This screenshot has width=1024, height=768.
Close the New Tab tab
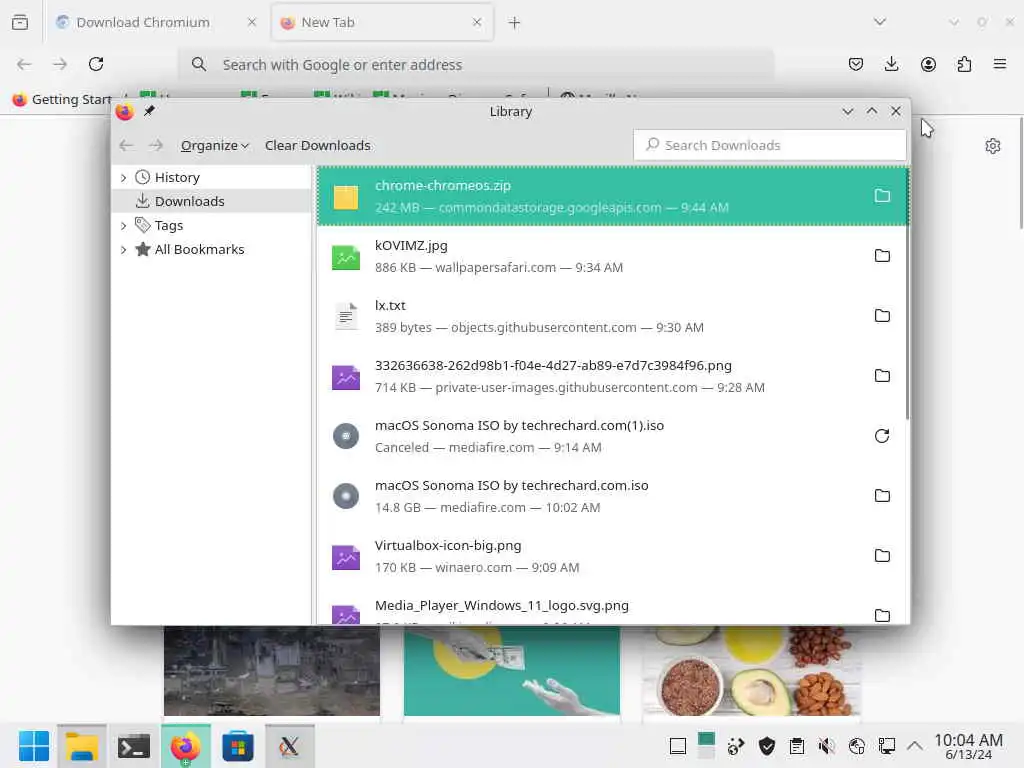click(477, 22)
